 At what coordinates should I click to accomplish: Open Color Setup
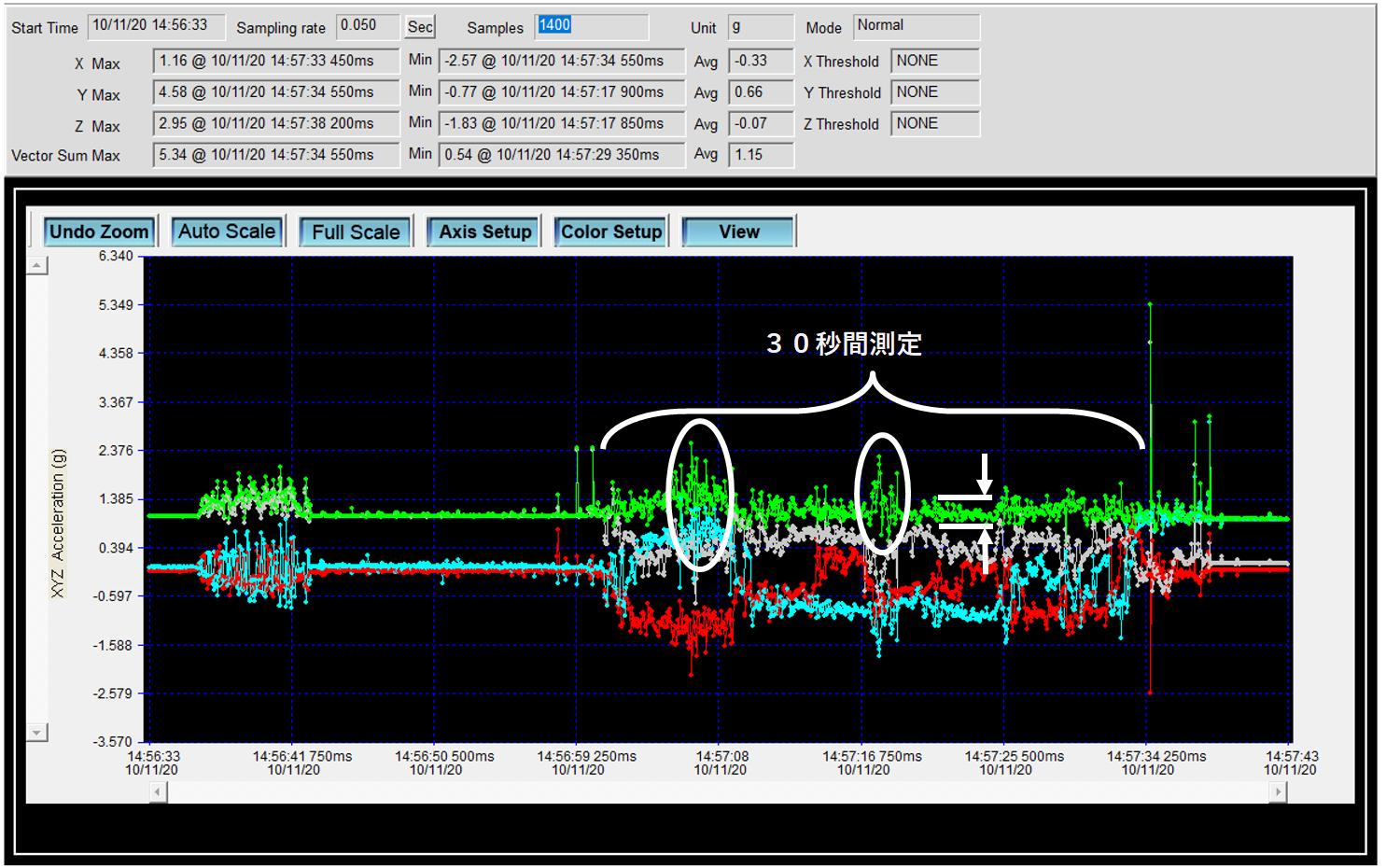611,231
